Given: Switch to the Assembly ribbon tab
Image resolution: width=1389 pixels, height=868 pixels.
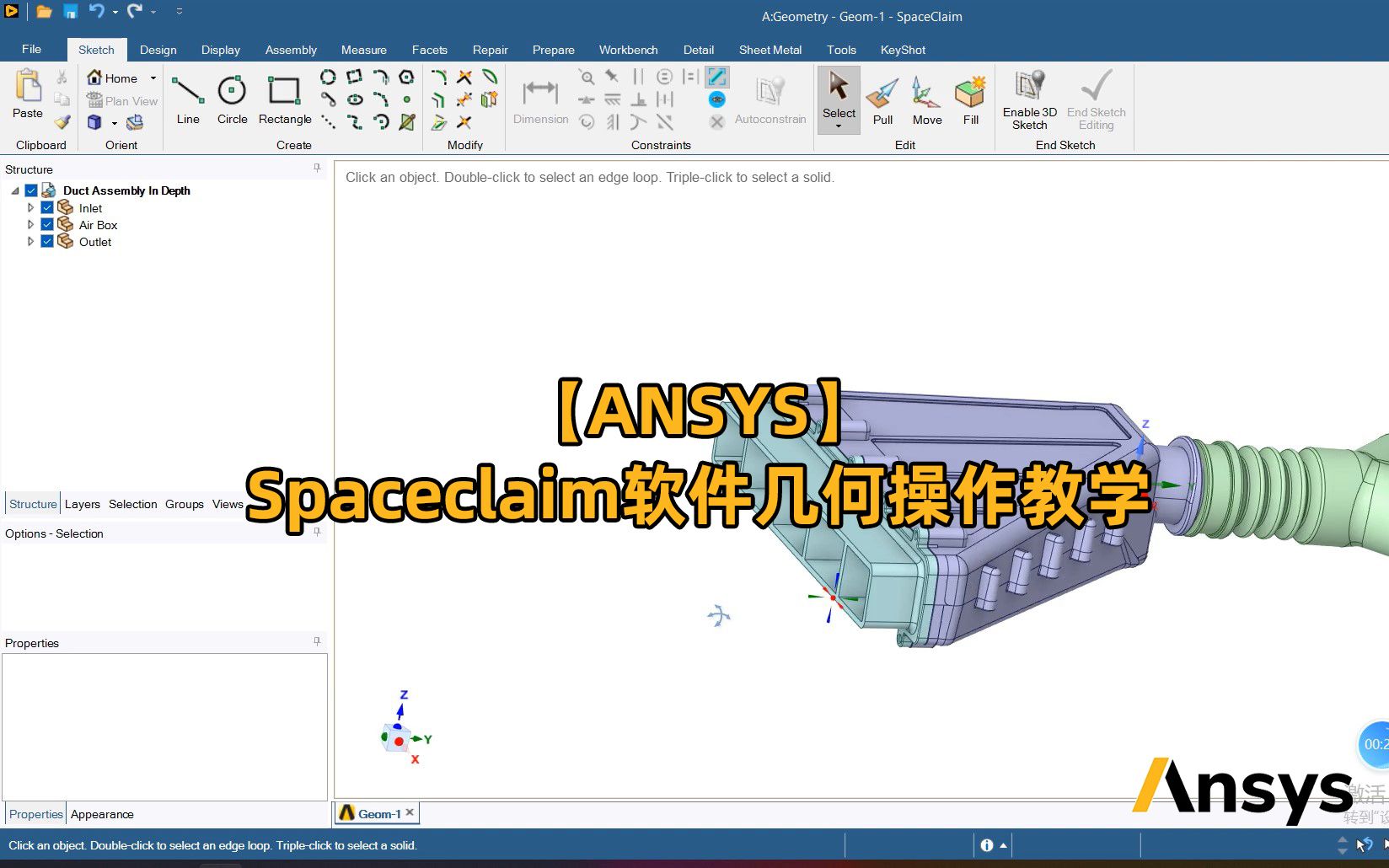Looking at the screenshot, I should click(291, 50).
